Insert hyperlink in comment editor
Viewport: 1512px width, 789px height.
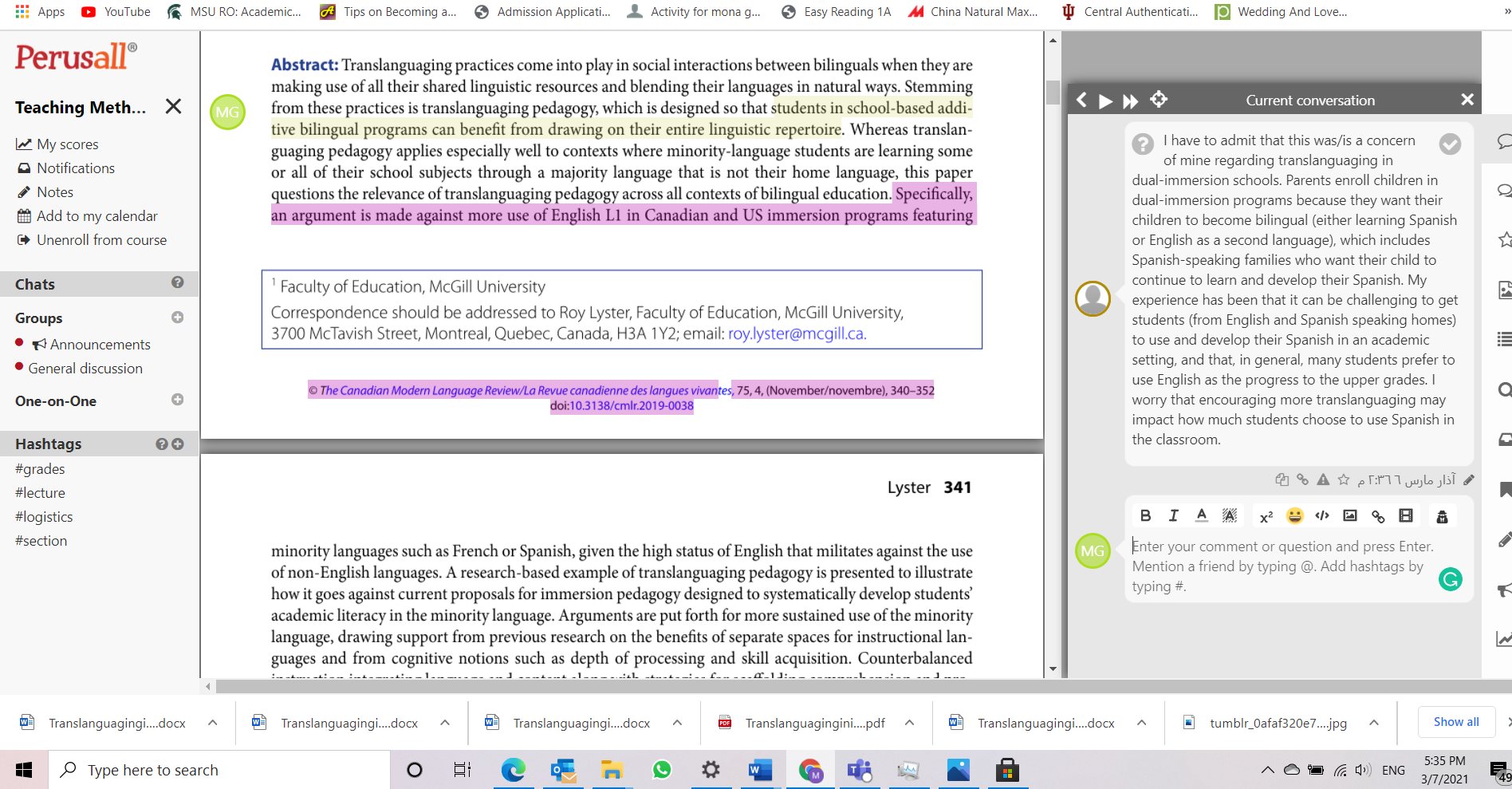coord(1378,516)
